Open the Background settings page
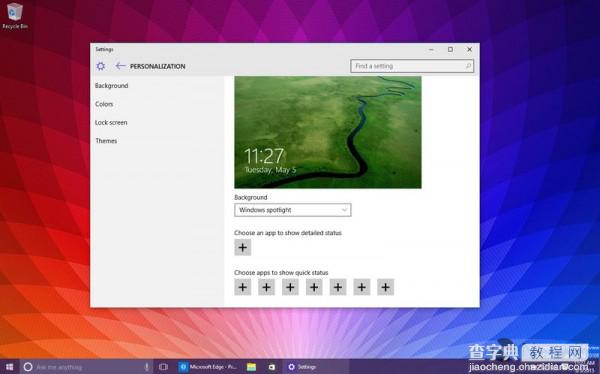 tap(112, 86)
